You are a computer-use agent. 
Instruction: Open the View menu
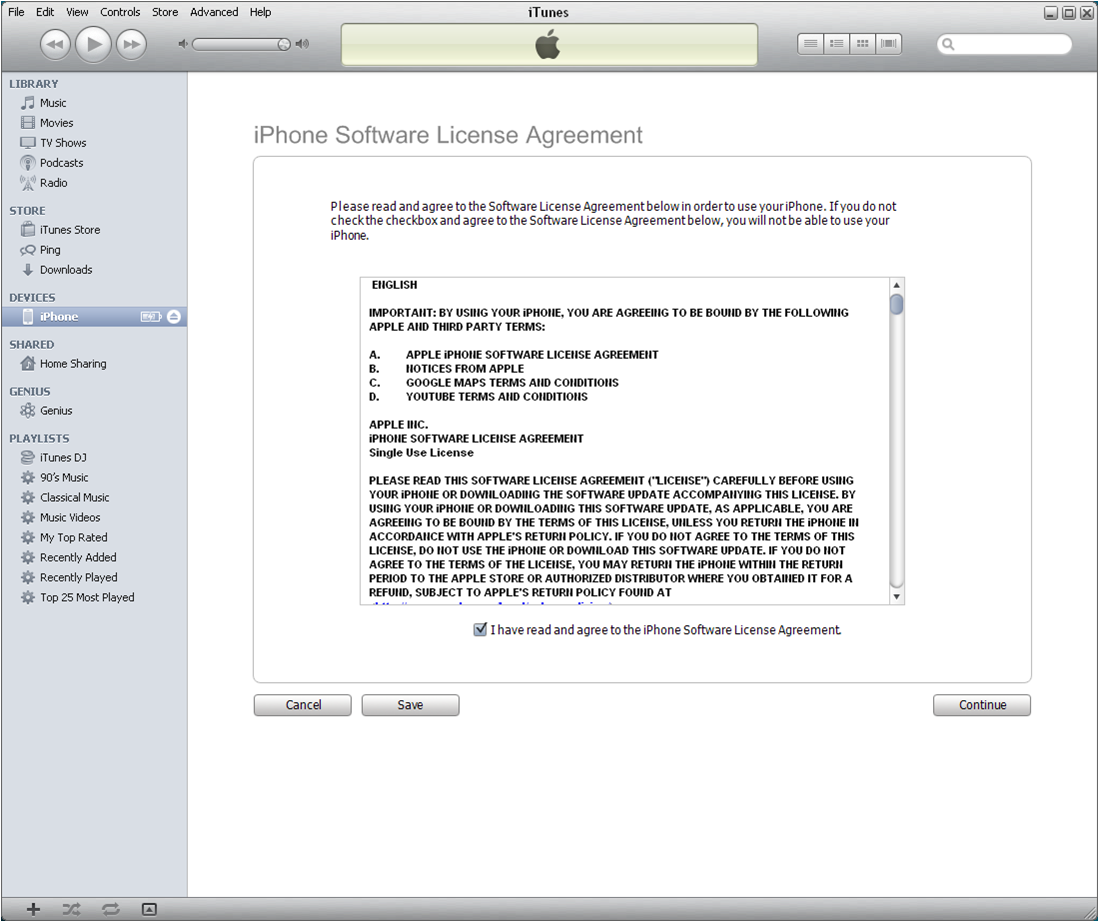[77, 12]
